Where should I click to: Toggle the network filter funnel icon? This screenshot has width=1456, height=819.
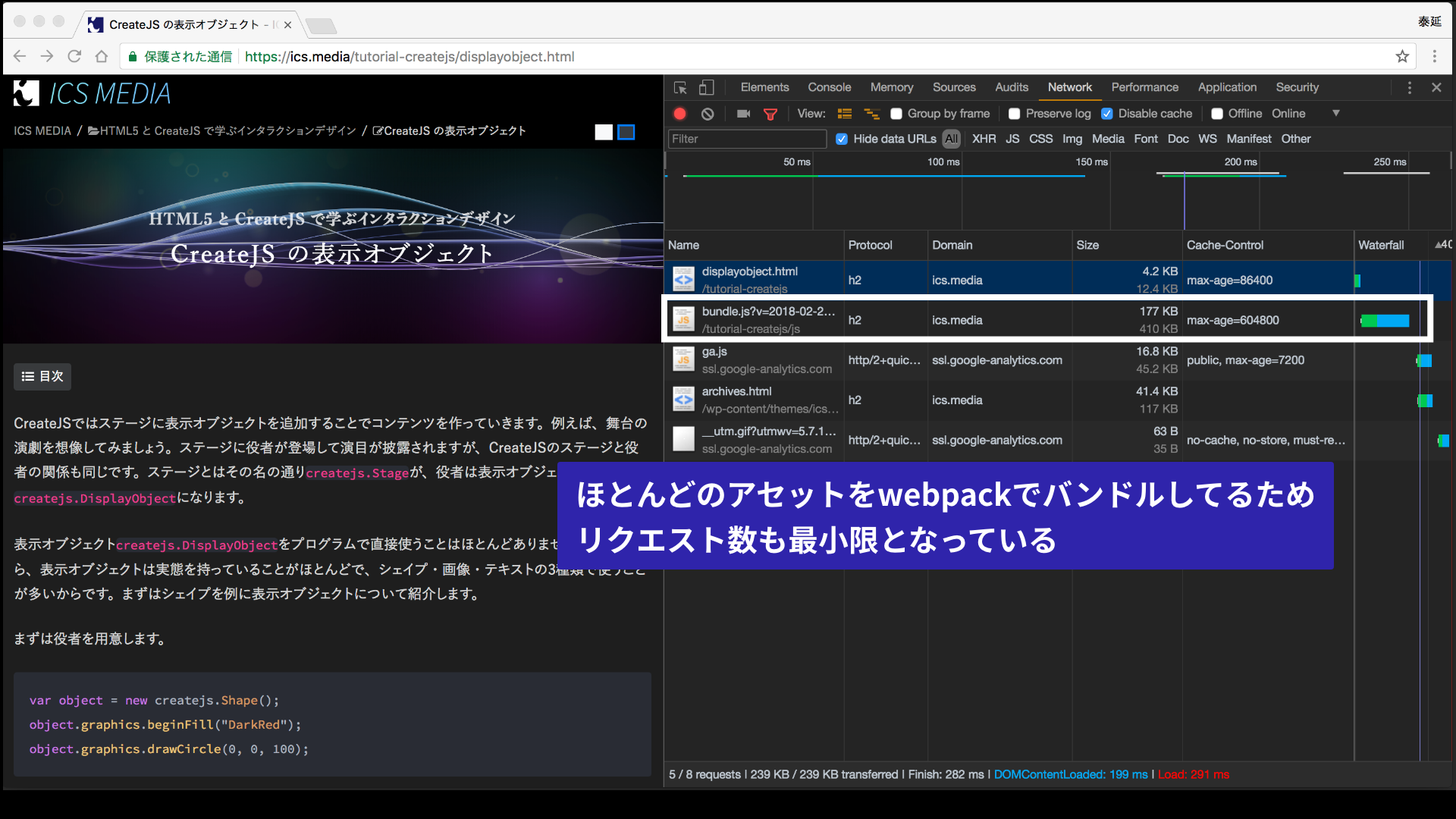click(x=770, y=114)
